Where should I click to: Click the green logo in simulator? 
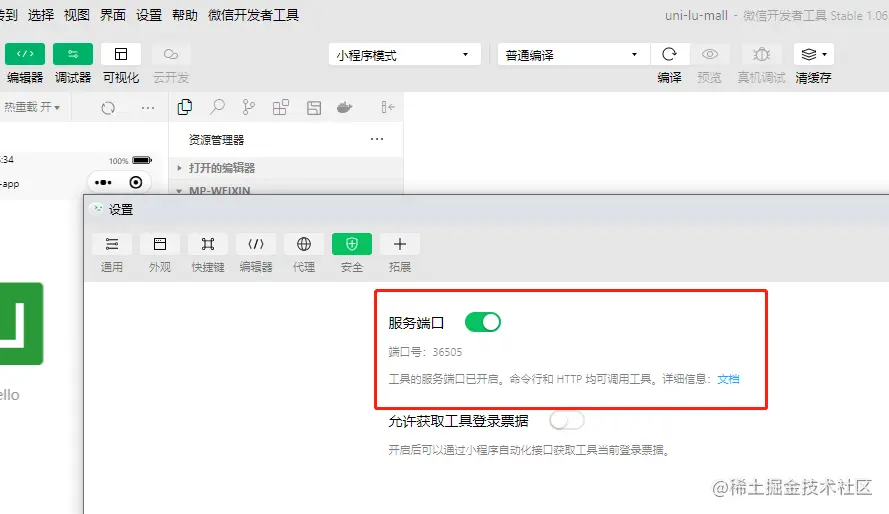[x=20, y=324]
